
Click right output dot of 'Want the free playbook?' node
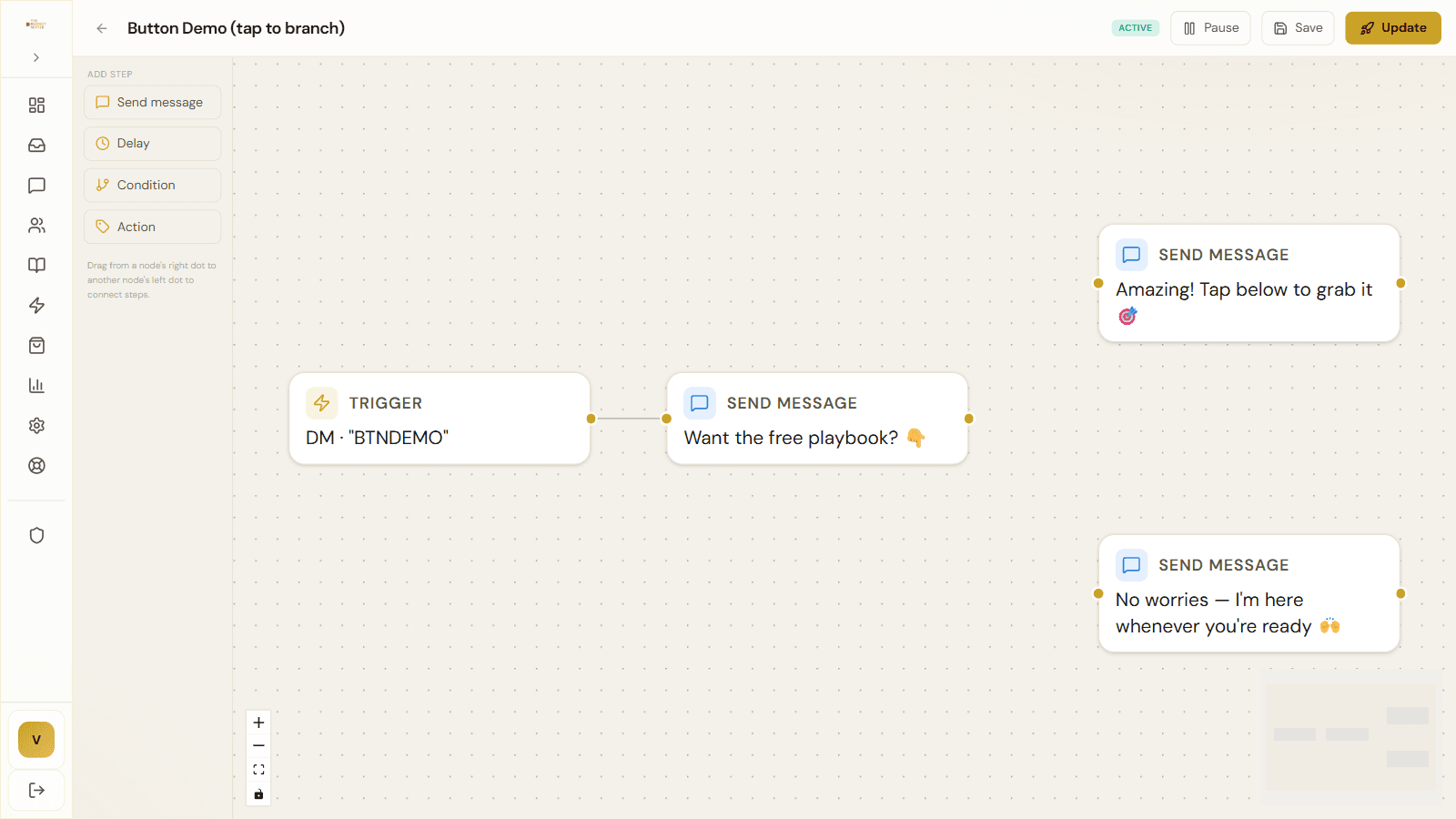pyautogui.click(x=968, y=419)
